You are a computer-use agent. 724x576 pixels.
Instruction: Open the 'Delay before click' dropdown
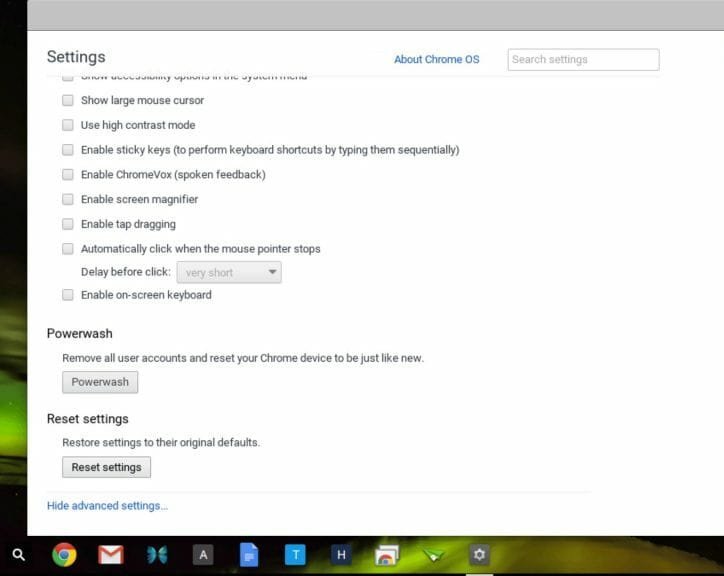click(x=229, y=272)
